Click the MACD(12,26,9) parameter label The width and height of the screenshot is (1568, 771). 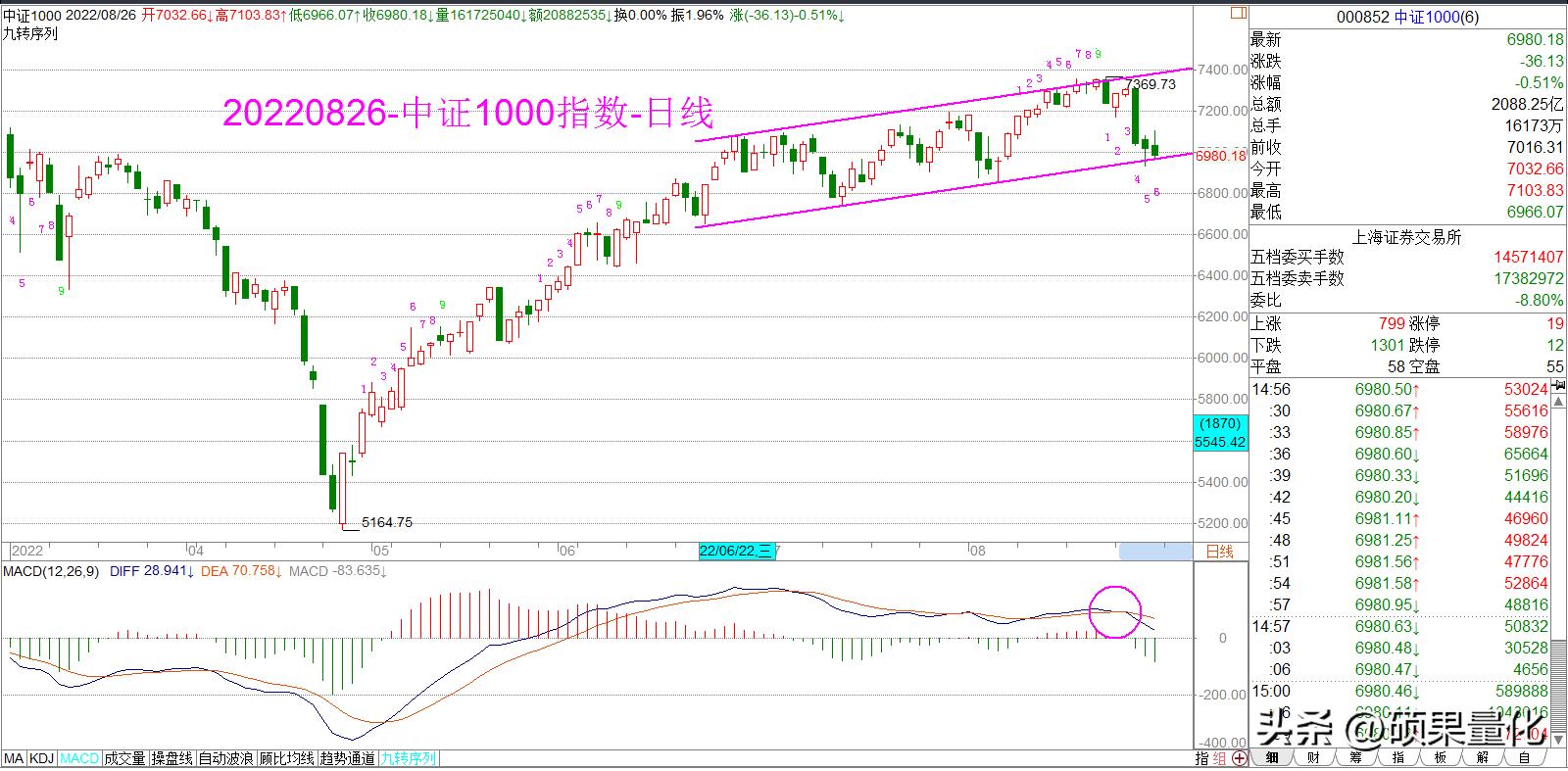click(51, 571)
